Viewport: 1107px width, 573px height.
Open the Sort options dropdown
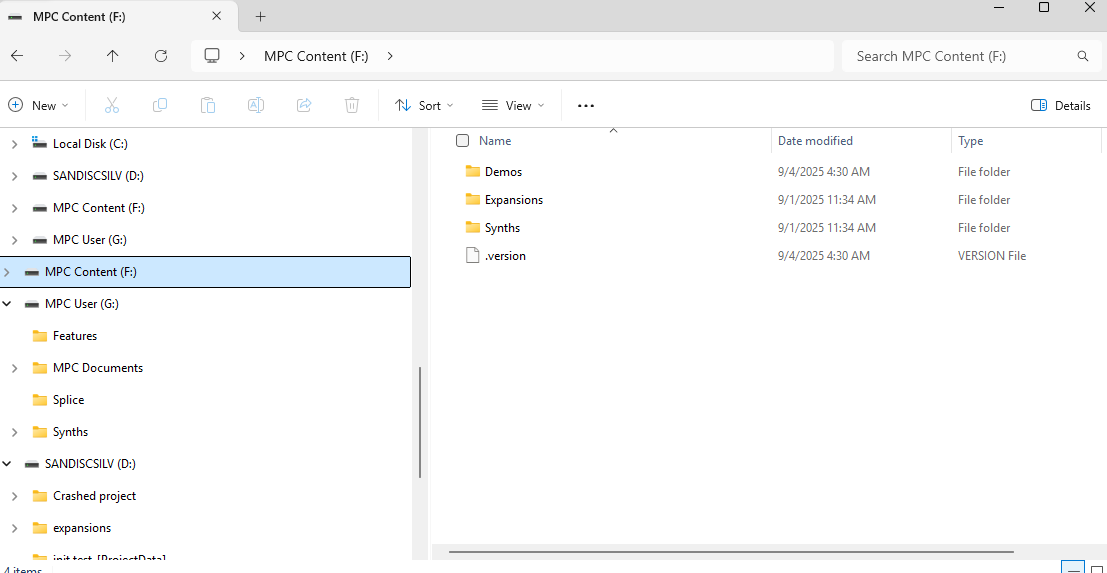[x=424, y=106]
